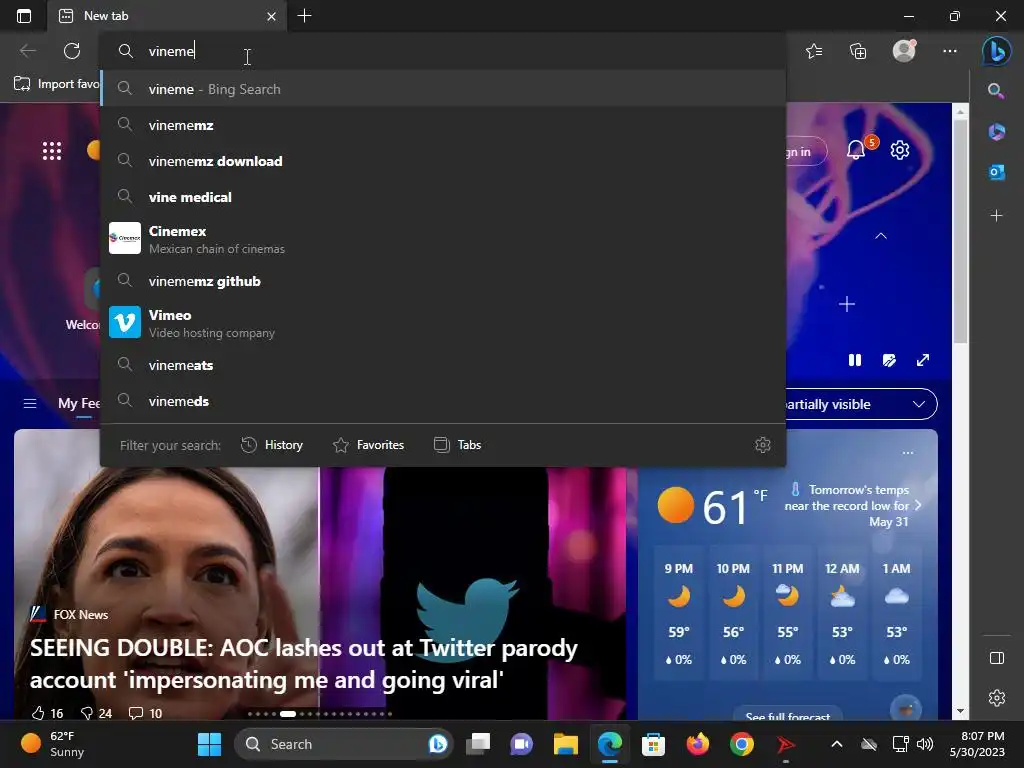The width and height of the screenshot is (1024, 768).
Task: Select 'vine medical' suggestion
Action: (x=443, y=197)
